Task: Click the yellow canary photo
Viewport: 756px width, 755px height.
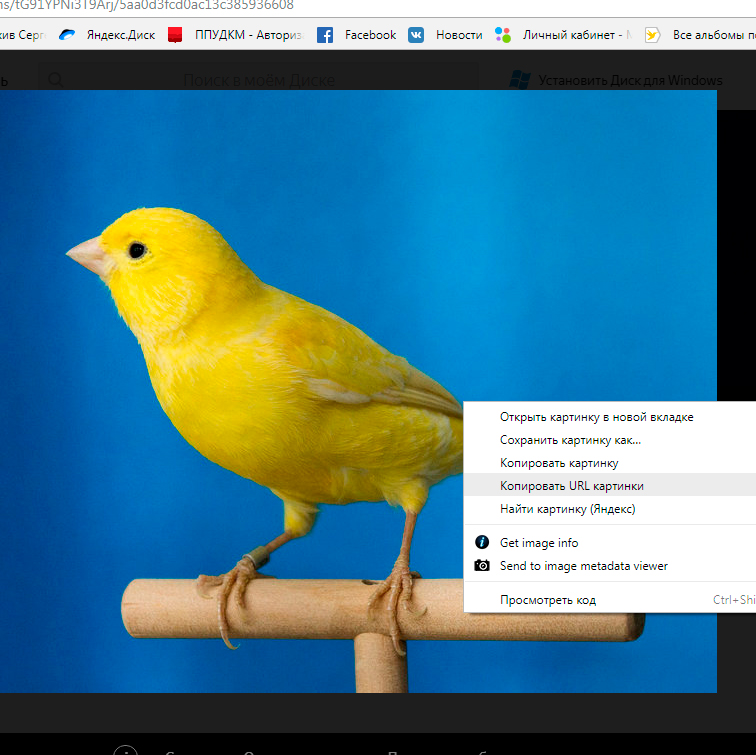Action: coord(250,350)
